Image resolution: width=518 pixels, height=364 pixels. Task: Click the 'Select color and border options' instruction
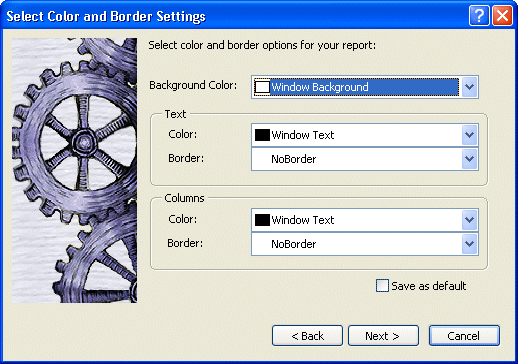[x=262, y=45]
